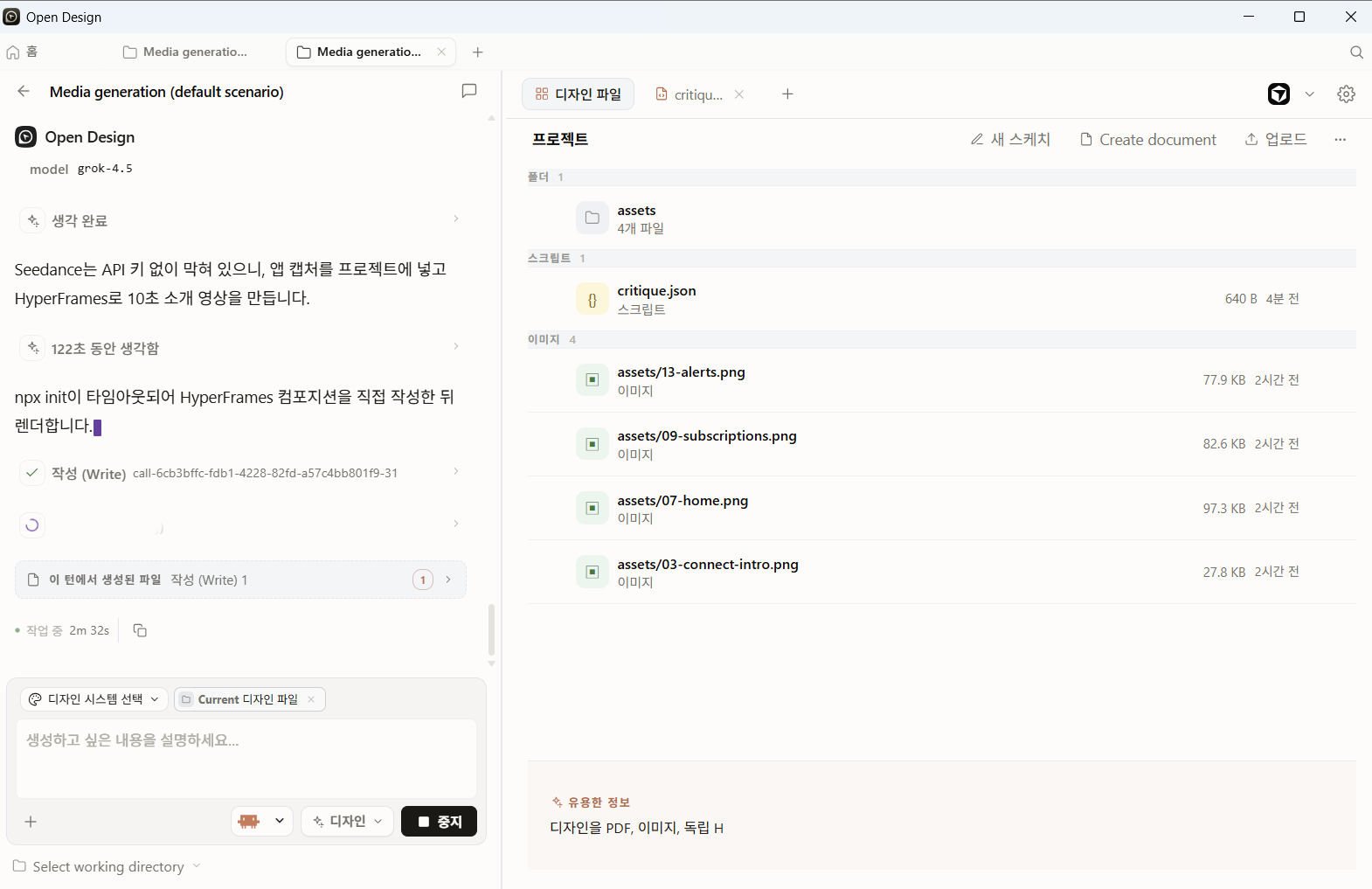Click the 프로젝트 heading
Image resolution: width=1372 pixels, height=889 pixels.
[x=560, y=139]
